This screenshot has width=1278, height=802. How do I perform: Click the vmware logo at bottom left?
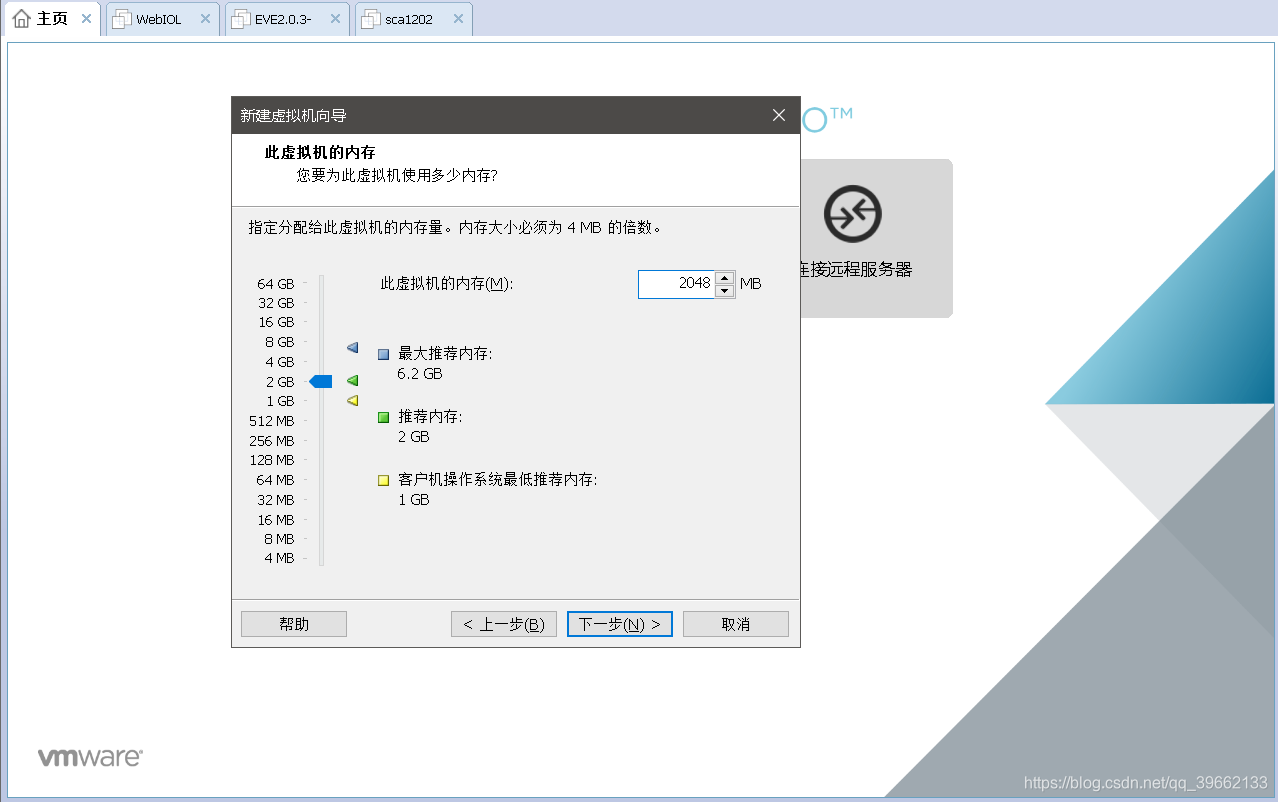pyautogui.click(x=90, y=757)
